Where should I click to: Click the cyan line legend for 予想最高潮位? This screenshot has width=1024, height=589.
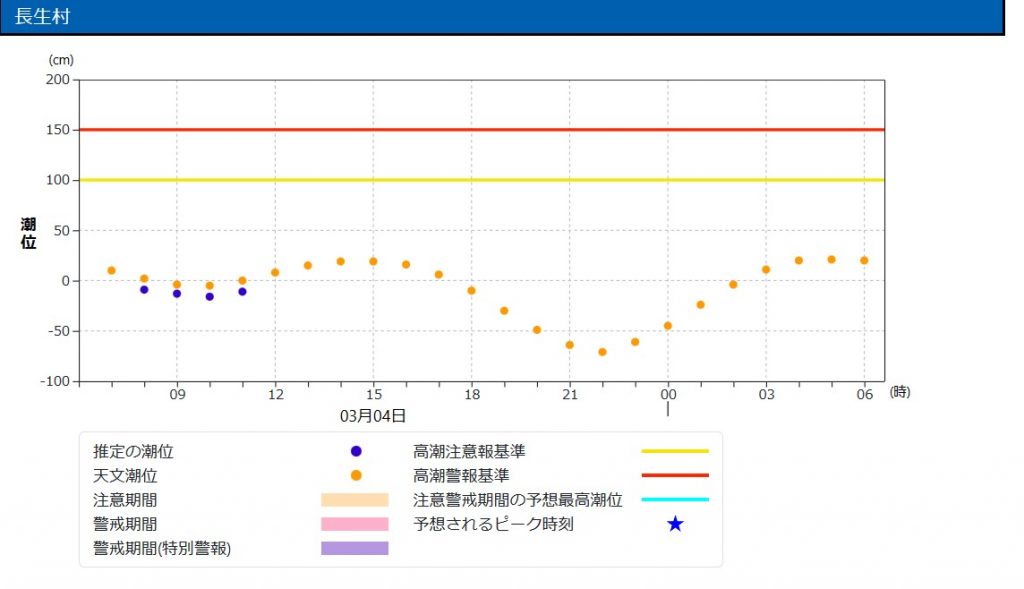(x=675, y=500)
